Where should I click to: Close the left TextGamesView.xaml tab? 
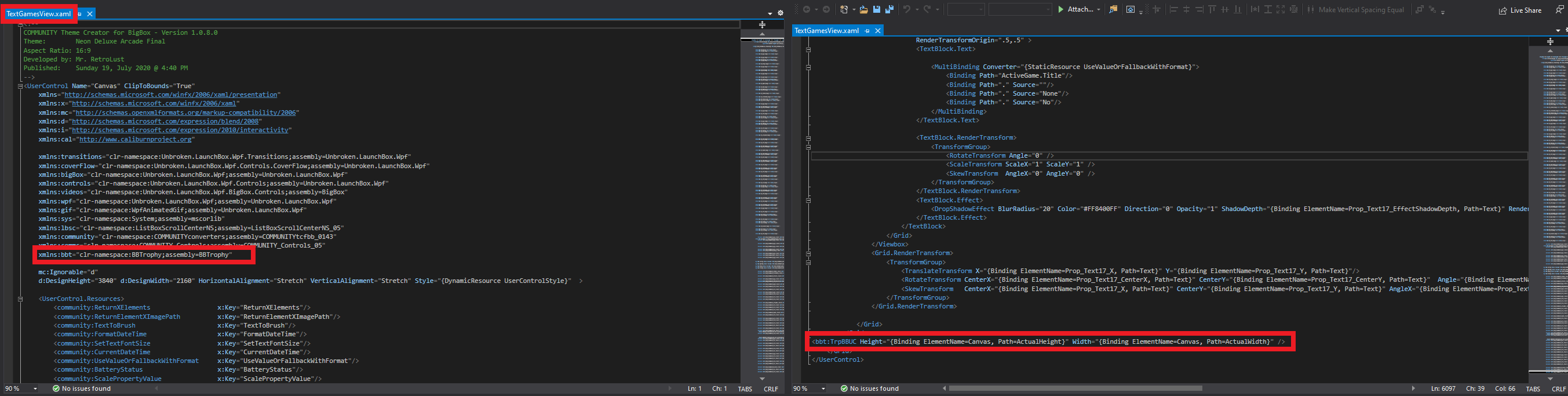point(90,13)
